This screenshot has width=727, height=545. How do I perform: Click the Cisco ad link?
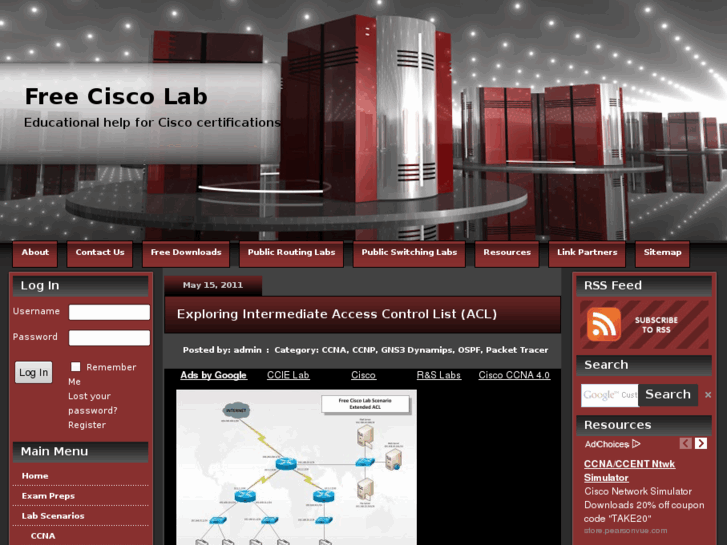tap(363, 375)
